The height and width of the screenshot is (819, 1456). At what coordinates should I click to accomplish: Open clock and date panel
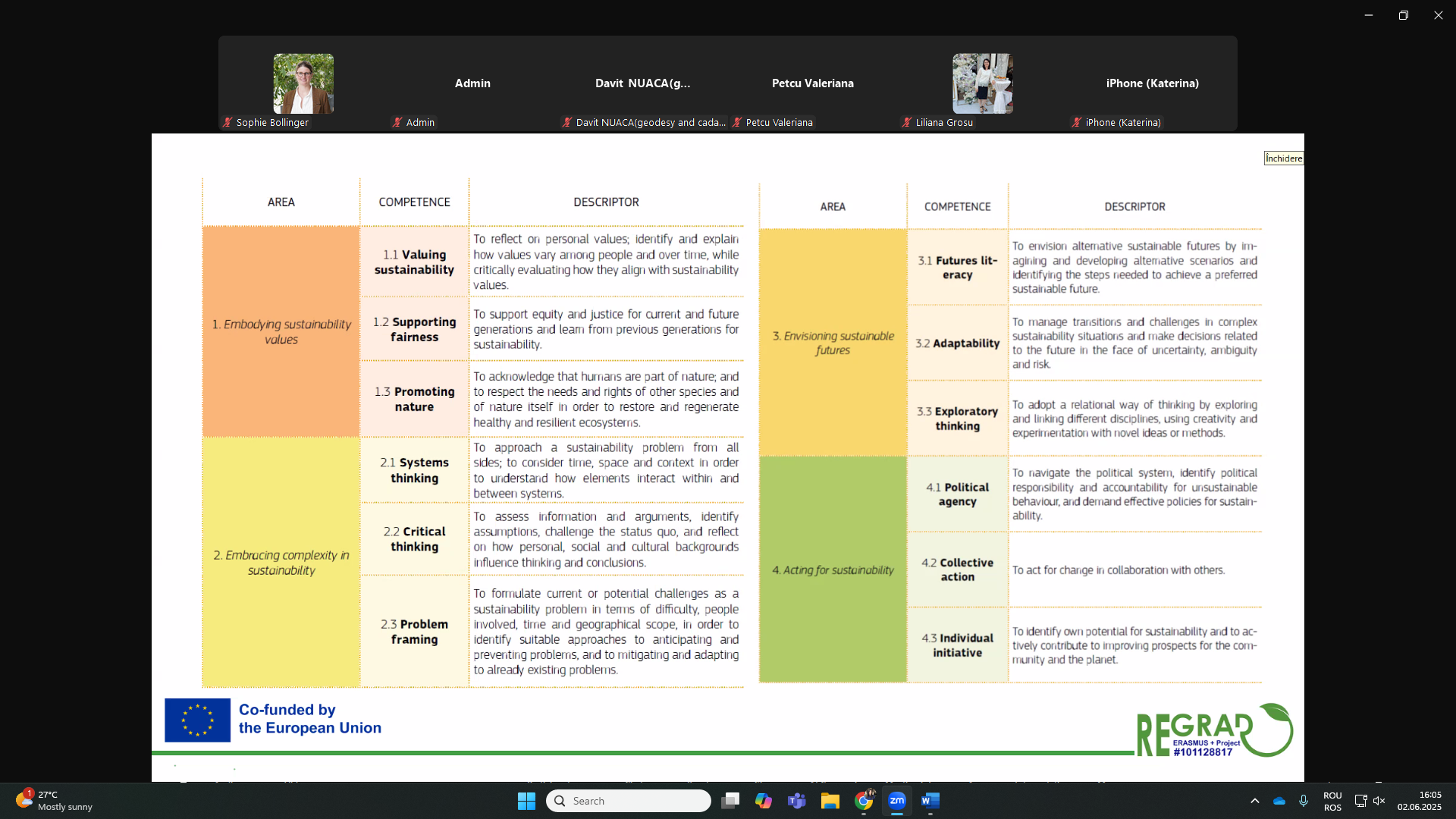[1419, 801]
